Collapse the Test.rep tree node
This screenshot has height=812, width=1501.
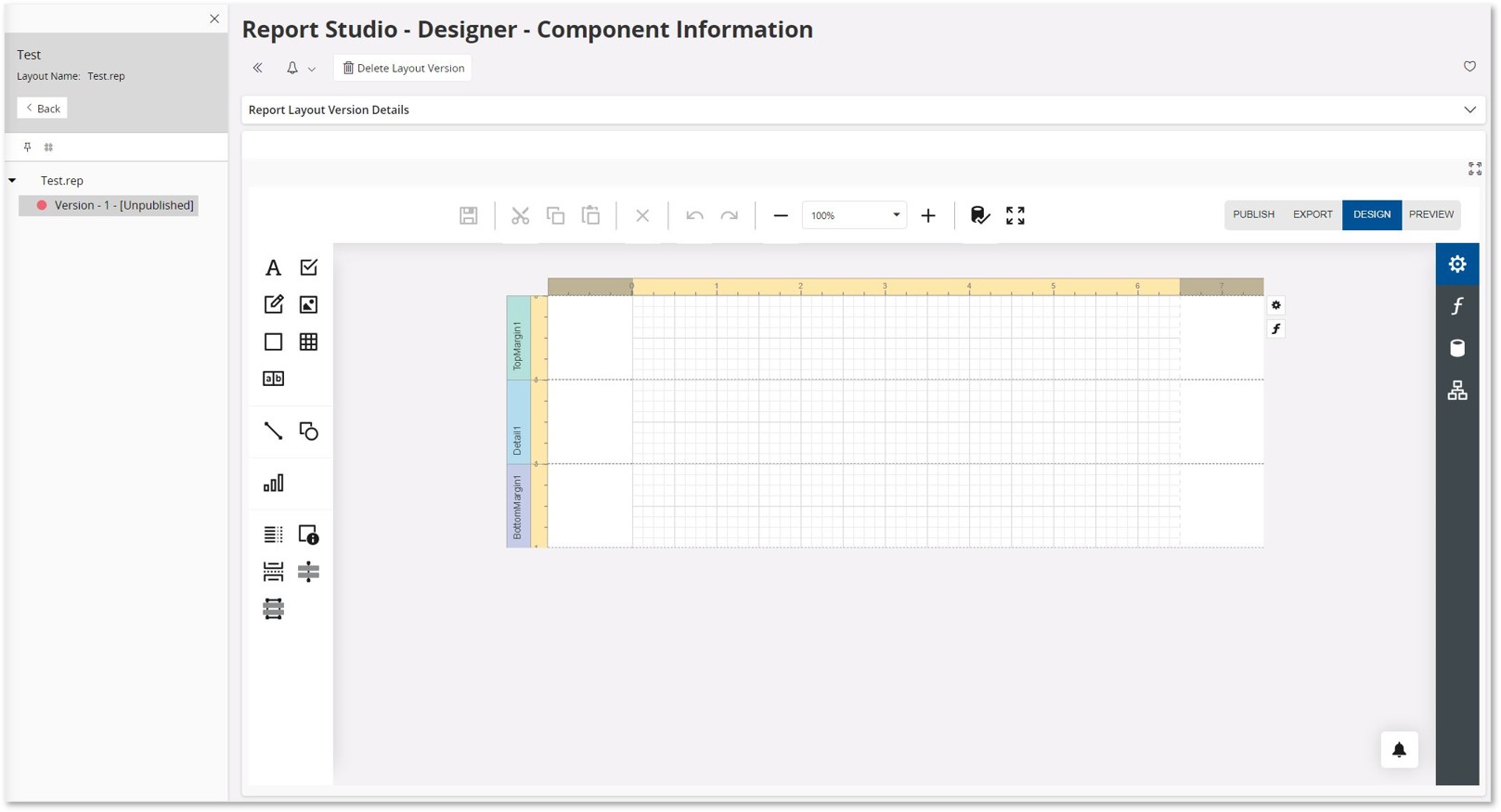(x=12, y=181)
